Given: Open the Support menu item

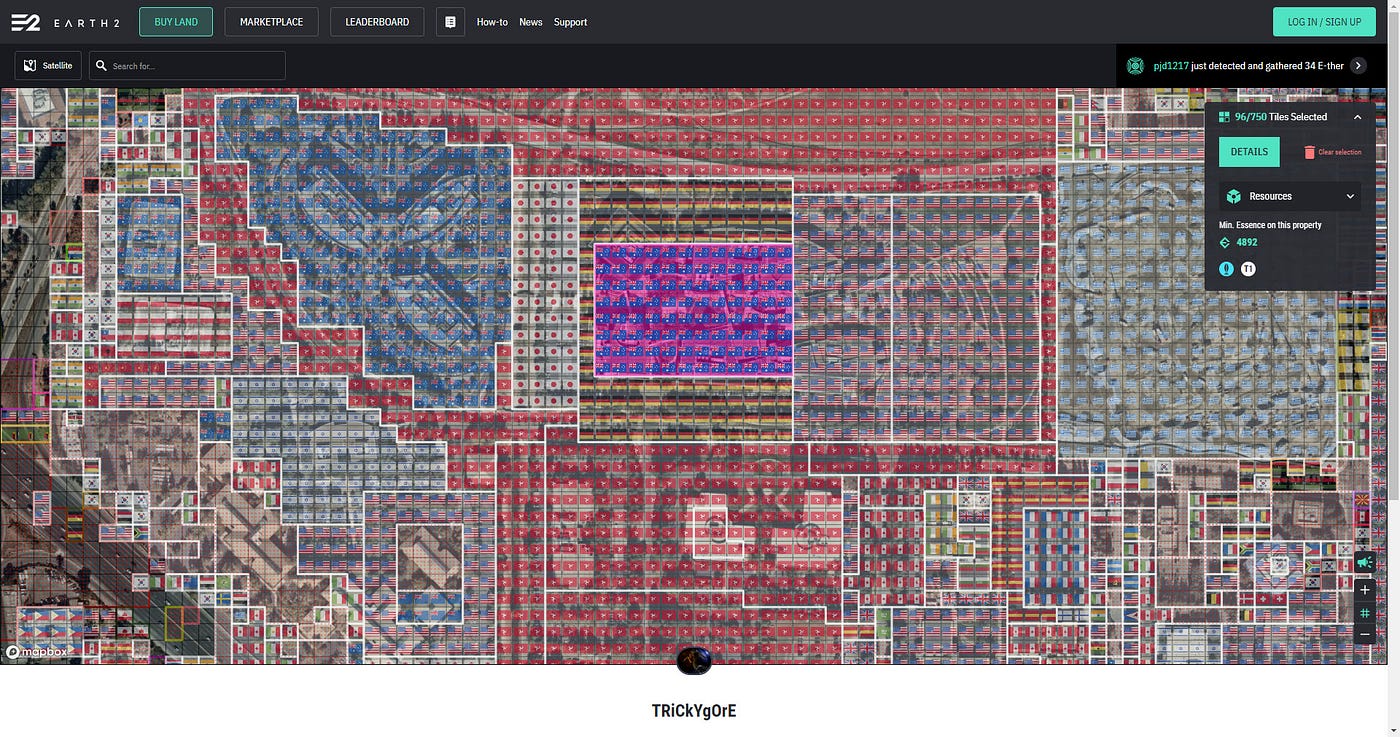Looking at the screenshot, I should (570, 22).
